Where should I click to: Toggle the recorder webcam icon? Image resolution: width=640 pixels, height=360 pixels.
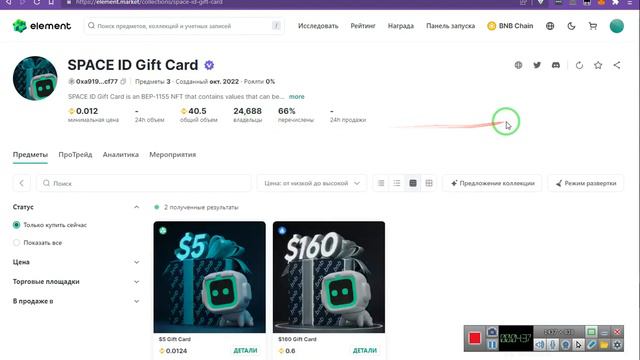(x=566, y=345)
